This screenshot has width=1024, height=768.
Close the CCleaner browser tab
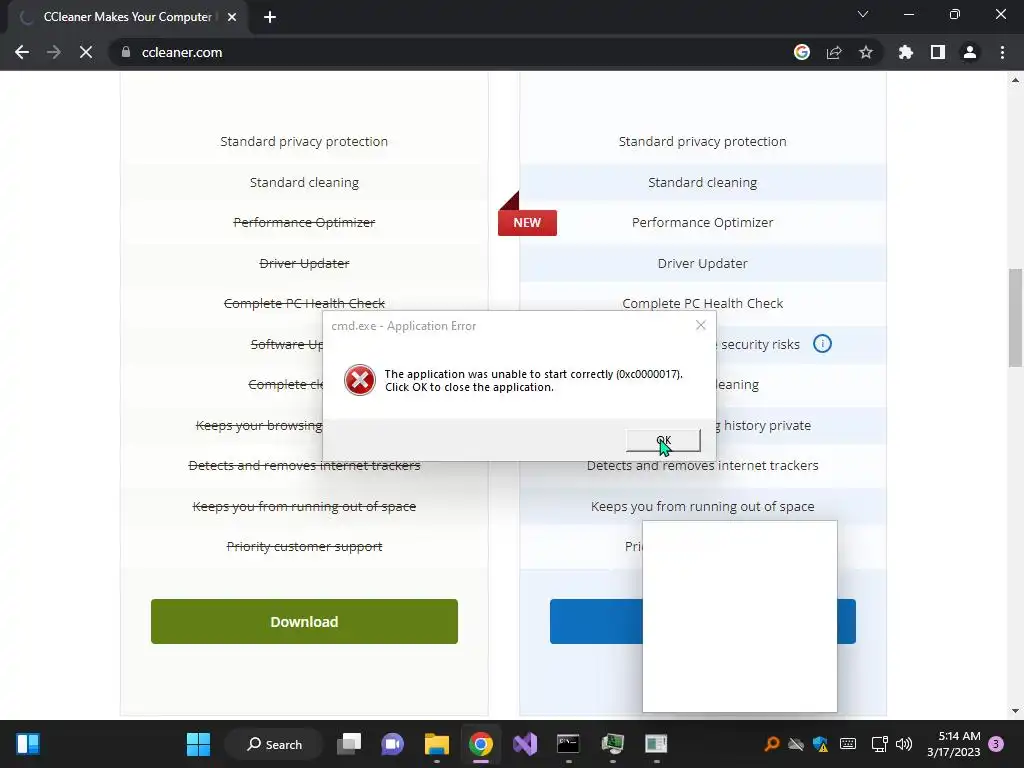232,17
